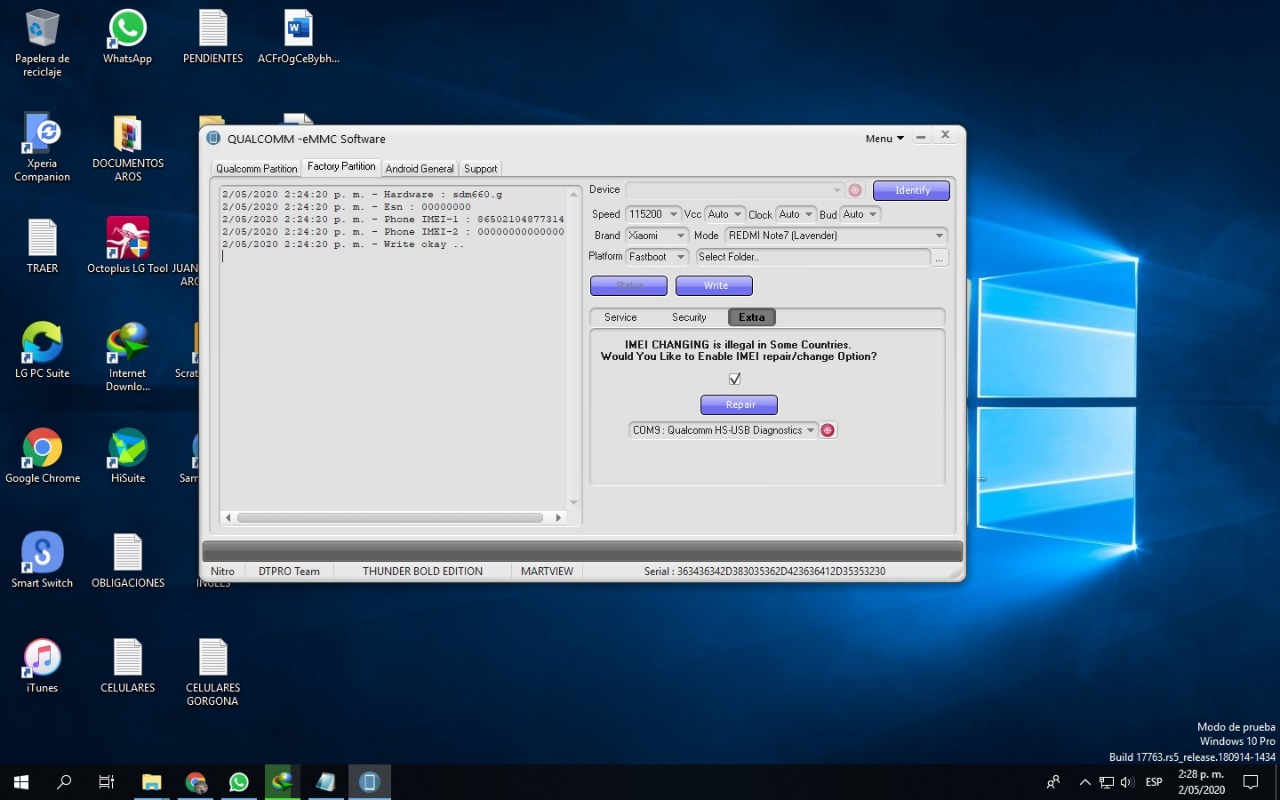Open the Menu dropdown in title bar
1280x800 pixels.
(885, 139)
